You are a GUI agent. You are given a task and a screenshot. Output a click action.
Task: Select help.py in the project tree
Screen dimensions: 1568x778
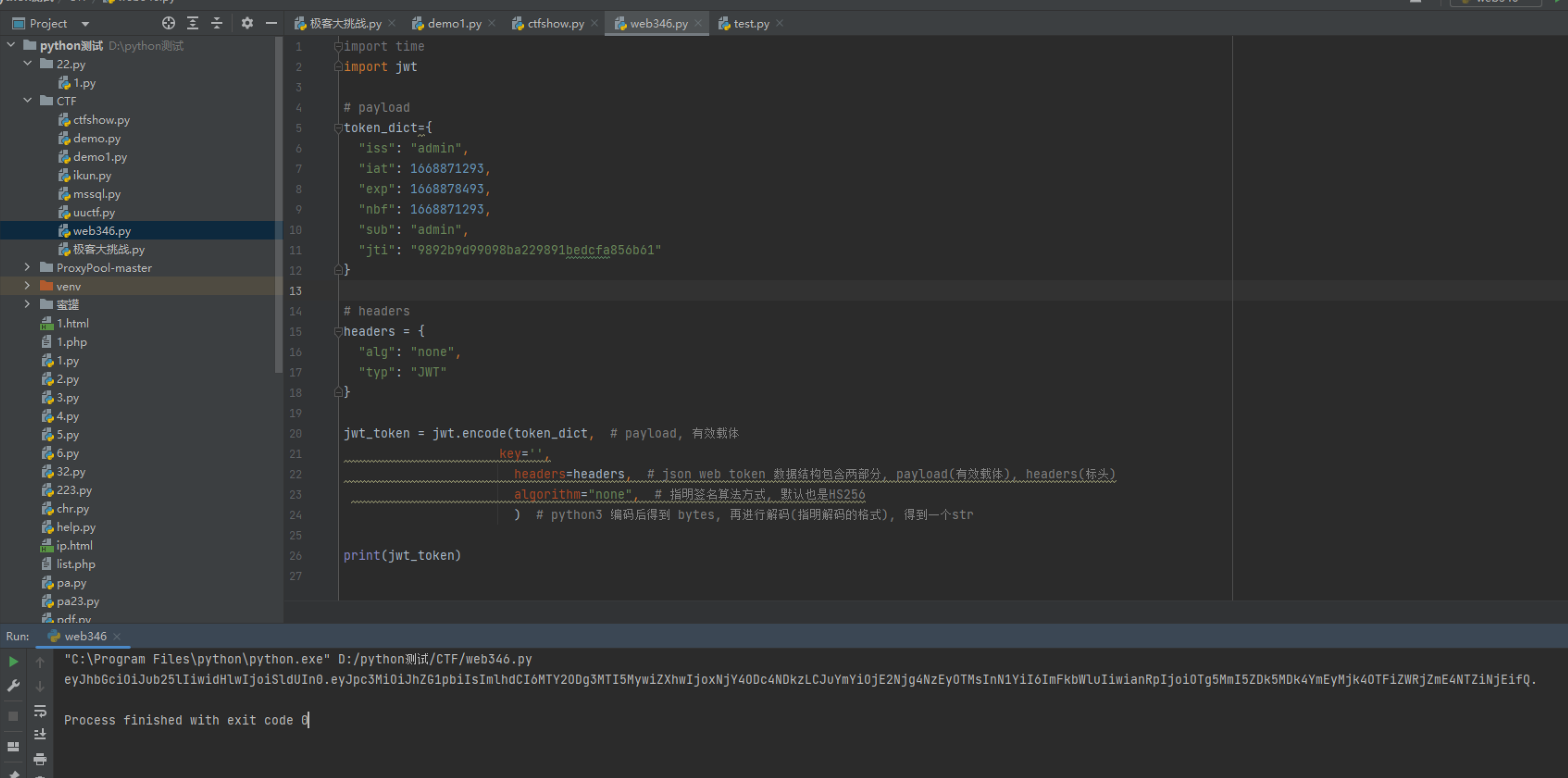coord(69,527)
